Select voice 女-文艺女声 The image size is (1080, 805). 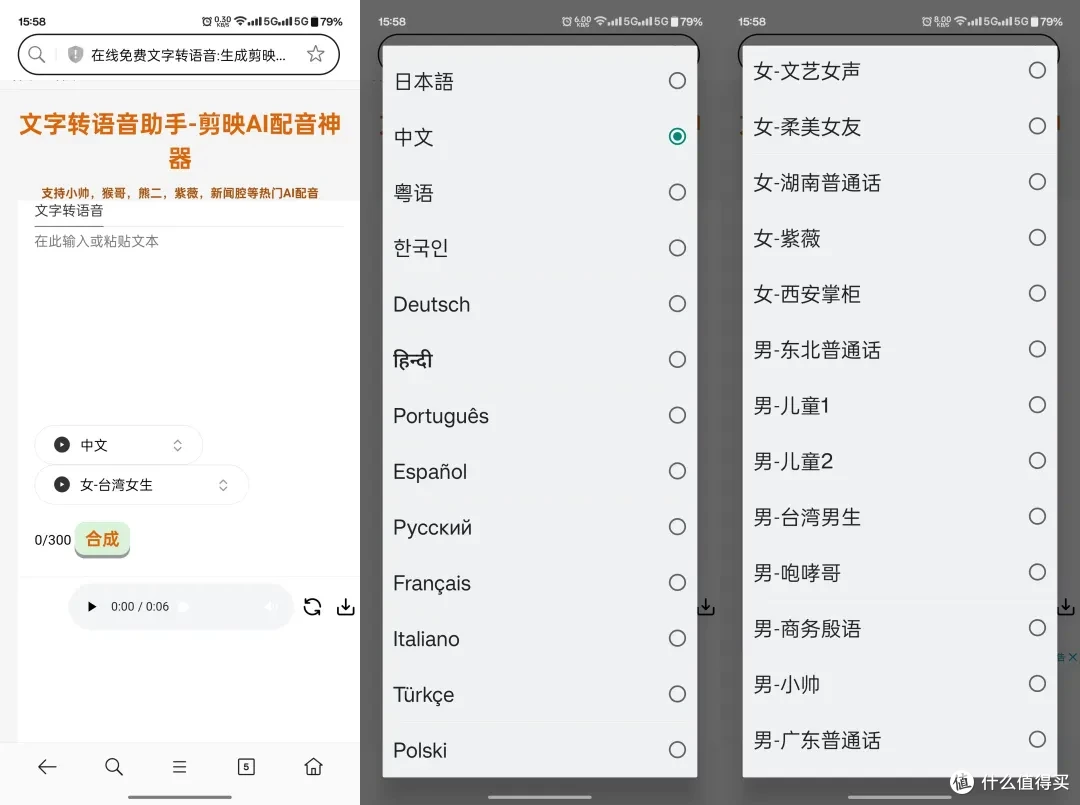tap(900, 70)
